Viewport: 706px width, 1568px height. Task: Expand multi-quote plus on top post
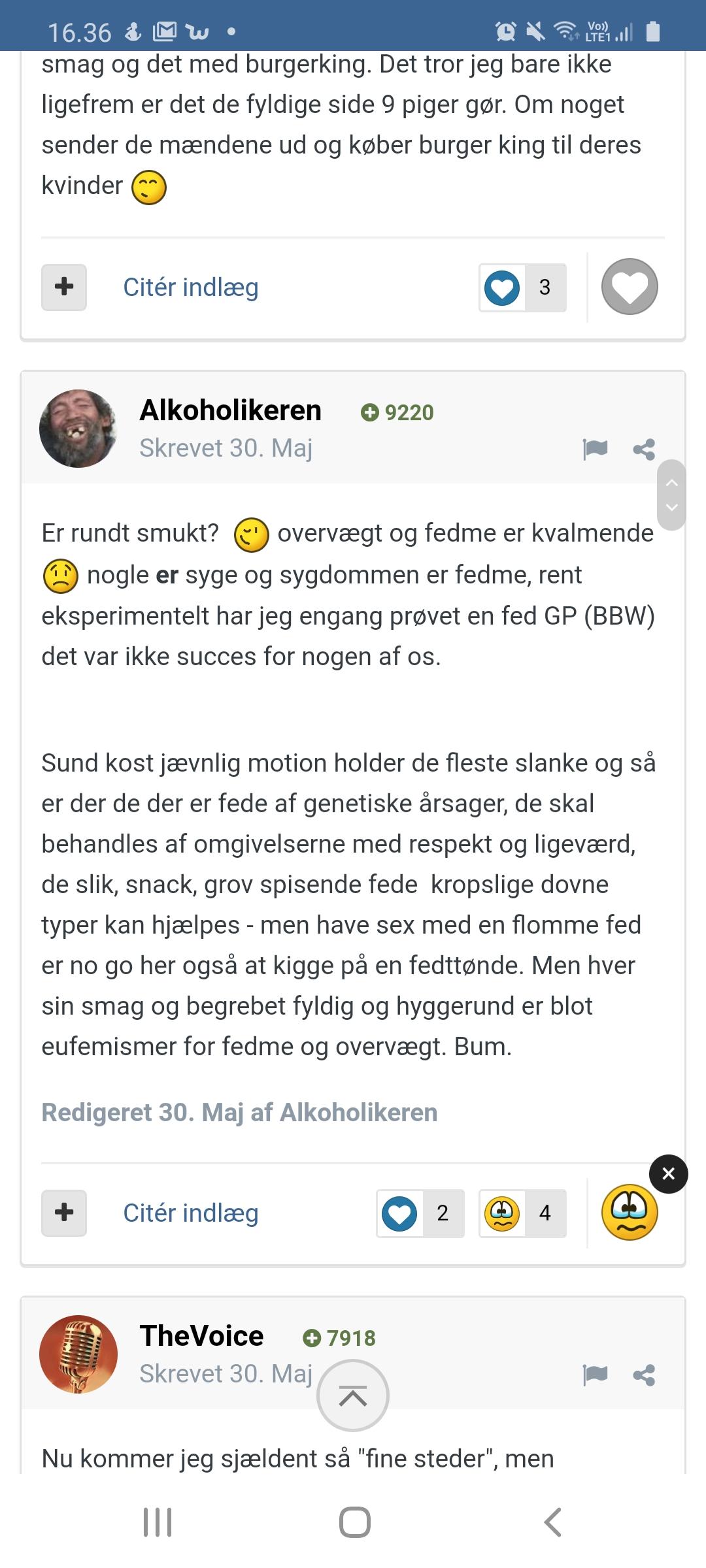pos(64,287)
